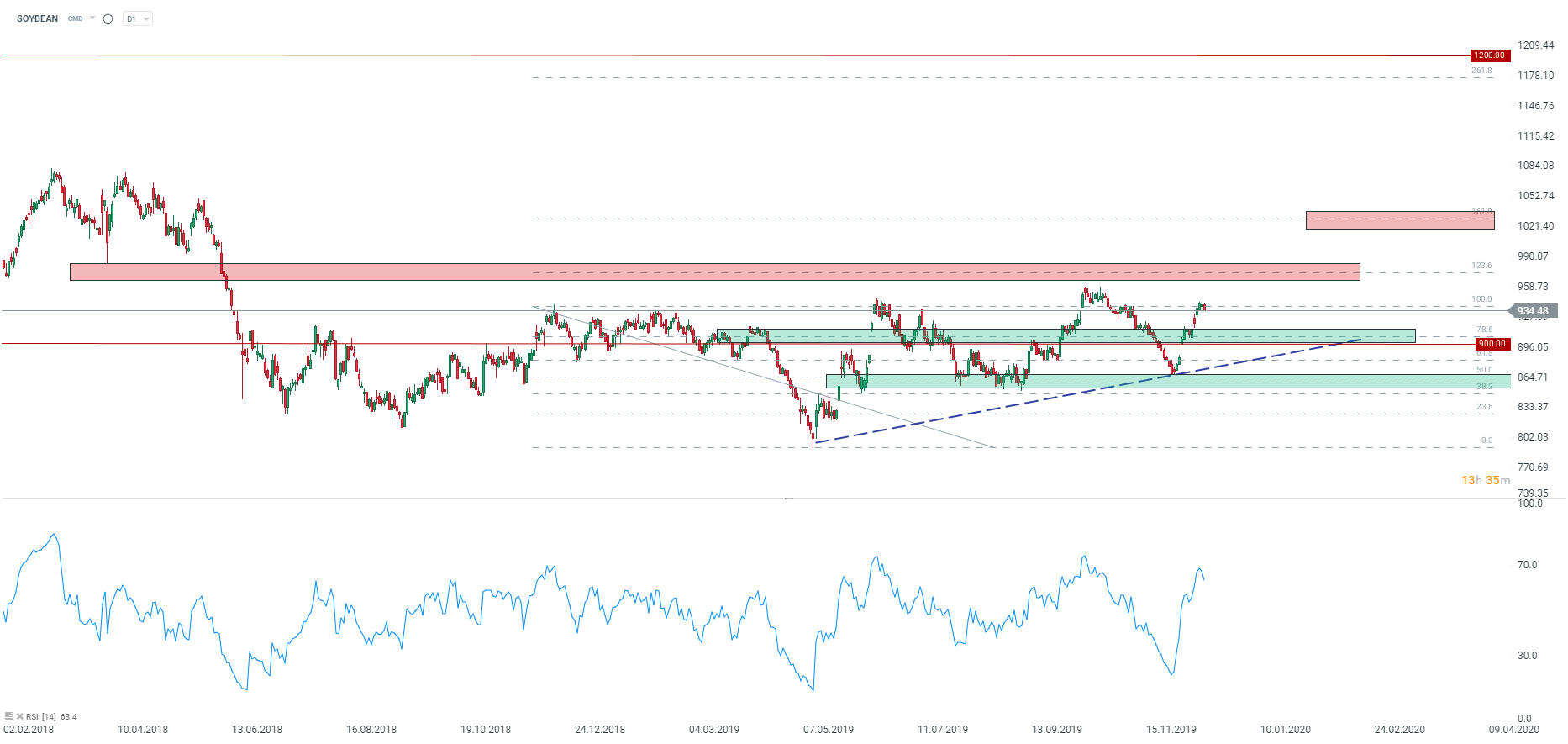The width and height of the screenshot is (1568, 744).
Task: Click the 24.12.2018 date axis label
Action: (x=600, y=730)
